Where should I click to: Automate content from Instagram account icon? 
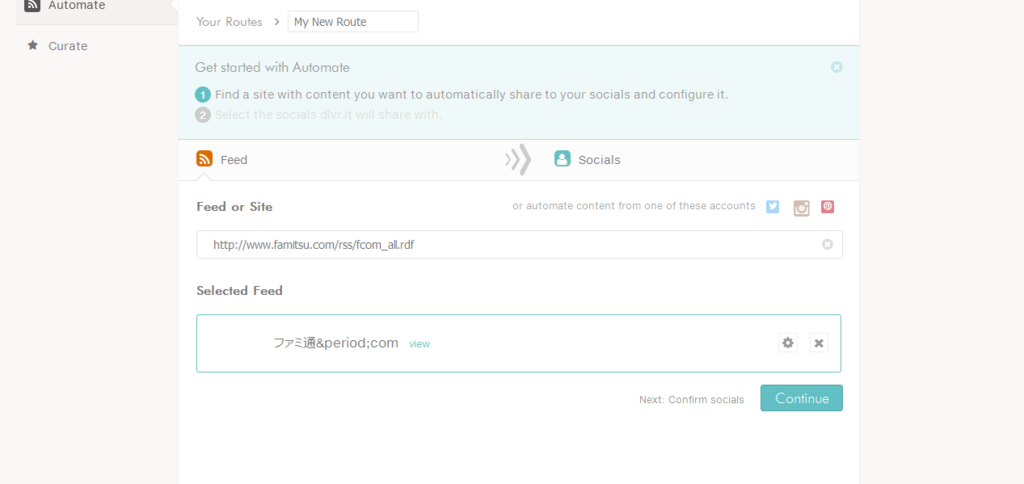(801, 208)
